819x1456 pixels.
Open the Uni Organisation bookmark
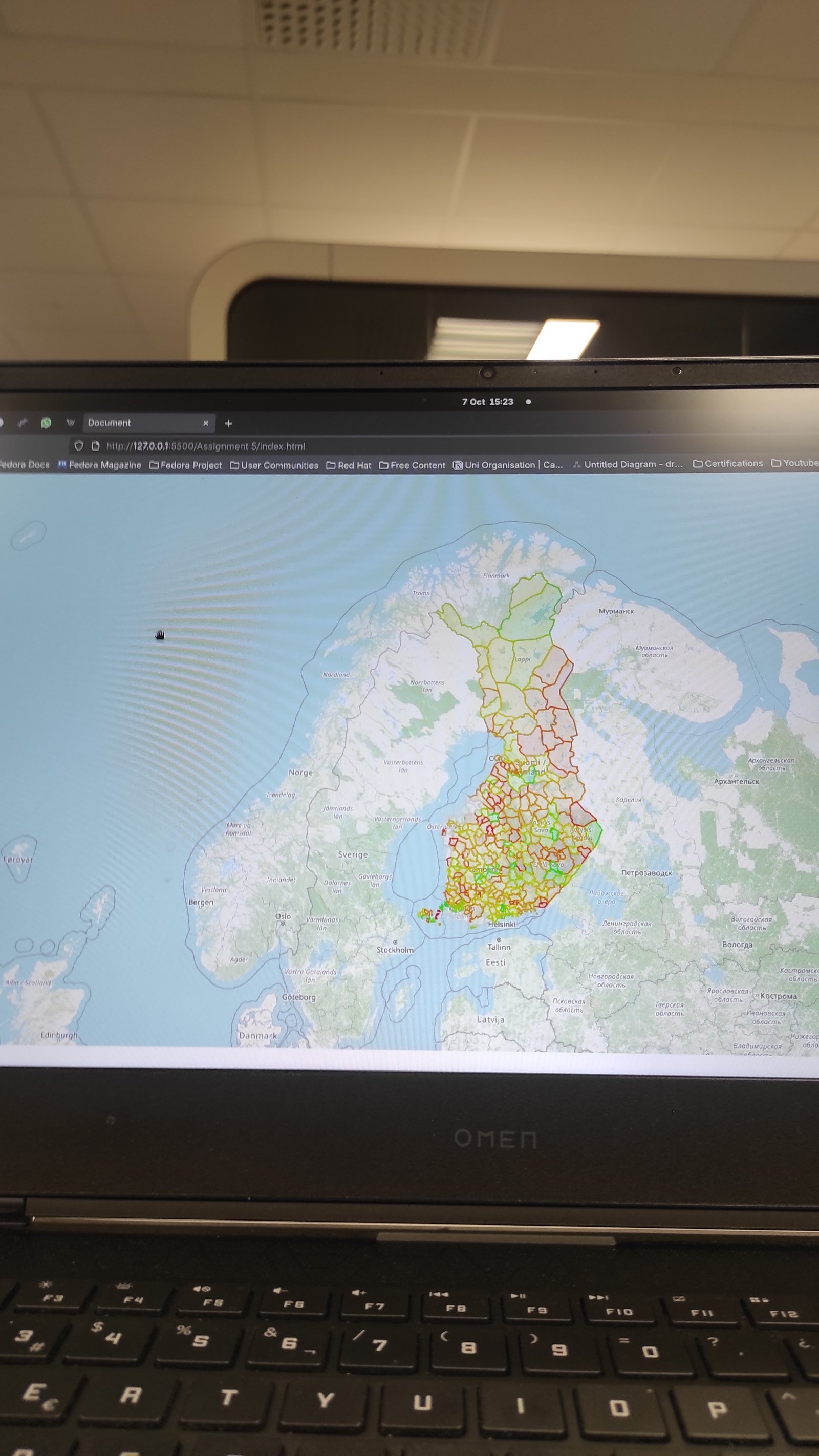click(508, 465)
